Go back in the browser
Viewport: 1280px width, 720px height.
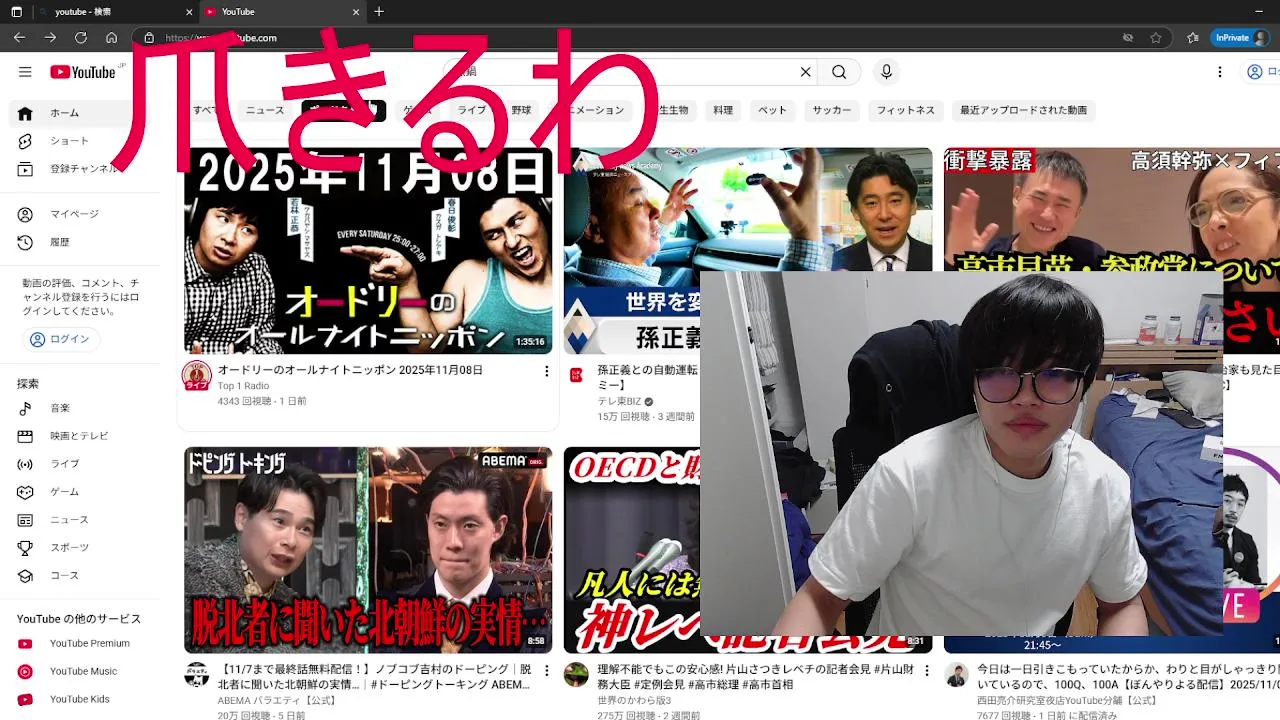19,38
